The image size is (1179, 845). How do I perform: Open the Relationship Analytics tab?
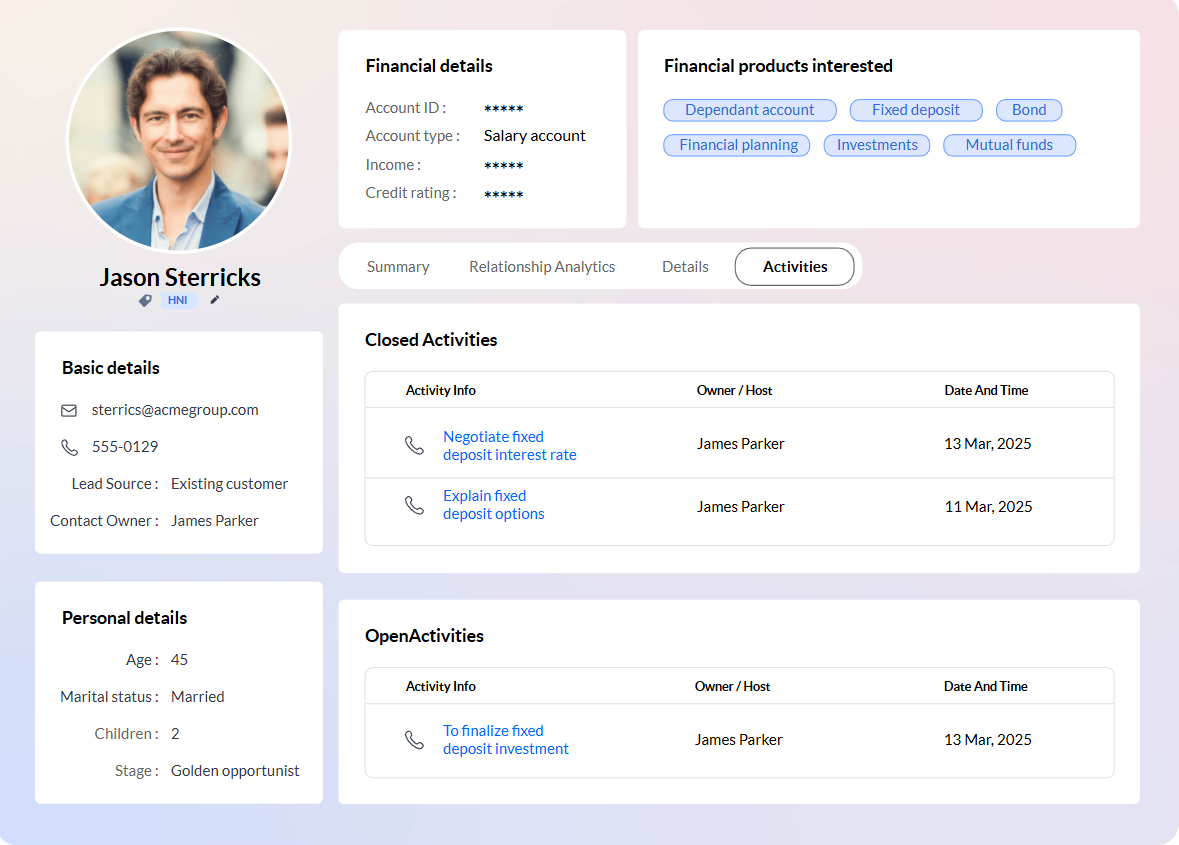542,266
